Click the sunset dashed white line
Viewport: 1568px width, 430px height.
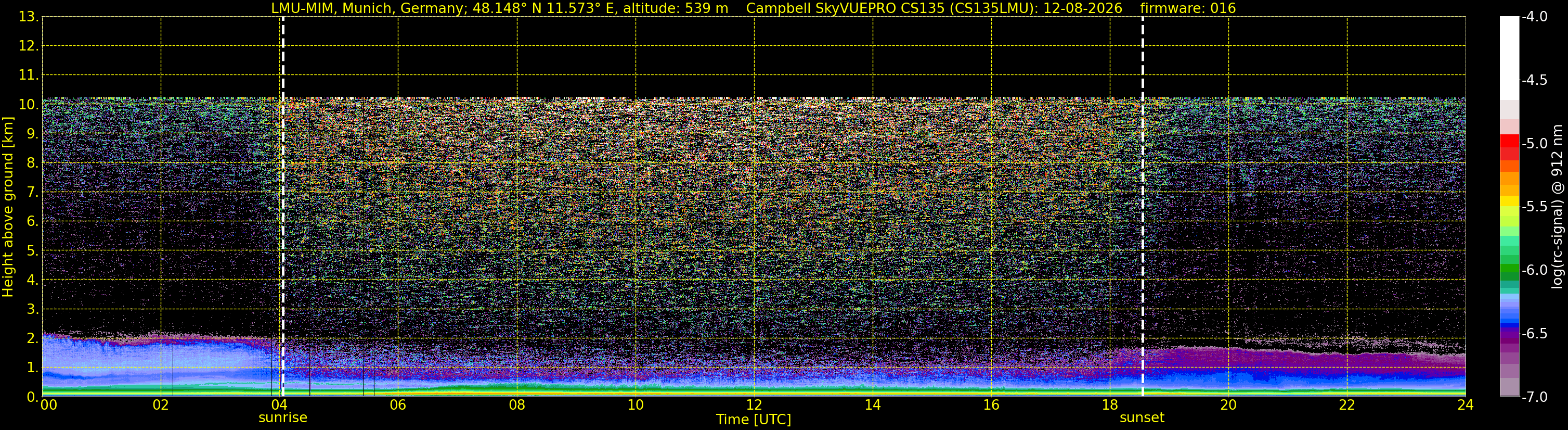tap(1143, 207)
